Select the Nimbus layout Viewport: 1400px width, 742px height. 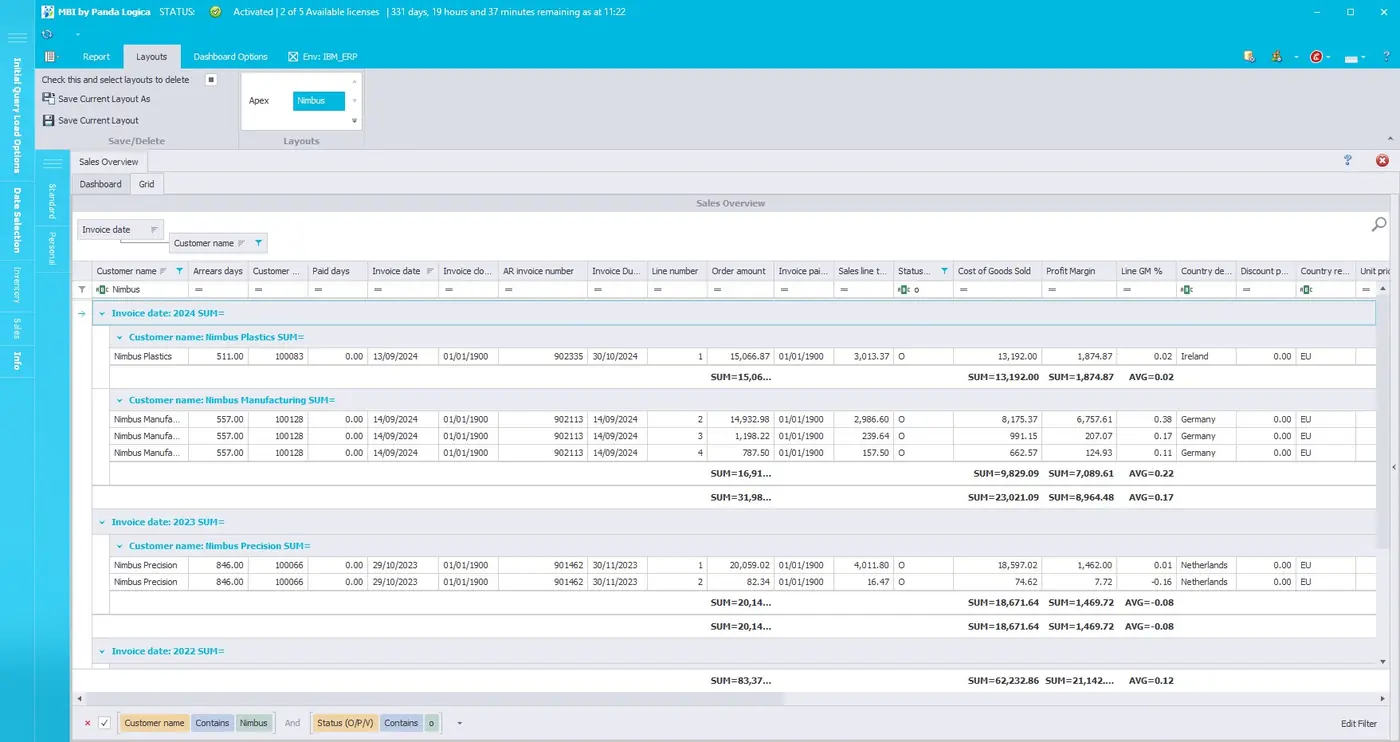(318, 101)
